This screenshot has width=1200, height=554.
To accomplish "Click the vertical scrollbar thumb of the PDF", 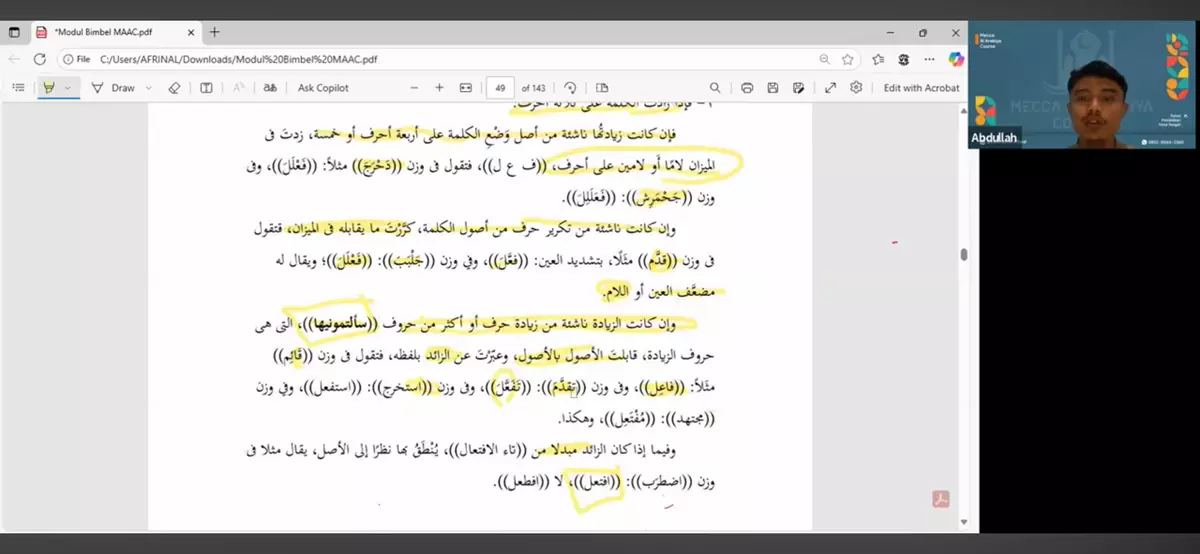I will tap(963, 254).
